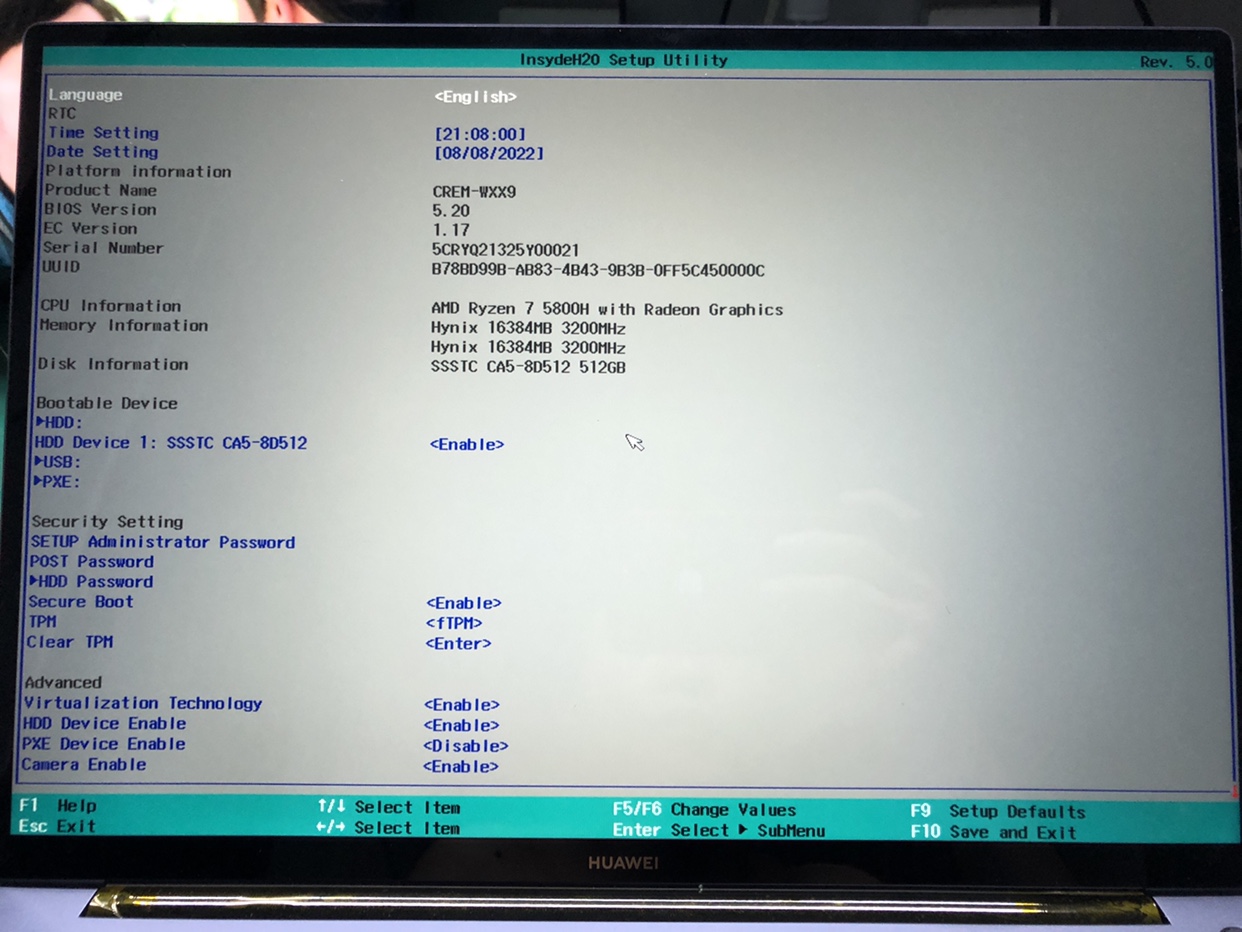Open POST Password setting

click(x=92, y=562)
